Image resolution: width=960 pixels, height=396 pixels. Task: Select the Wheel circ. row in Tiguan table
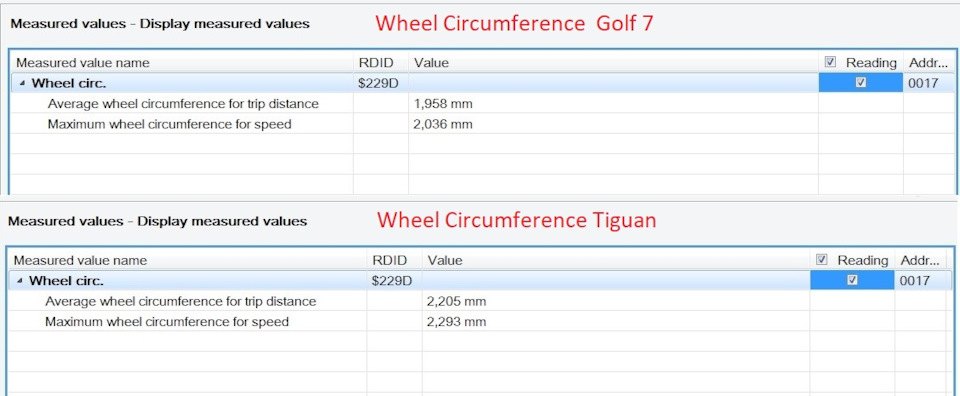point(481,281)
